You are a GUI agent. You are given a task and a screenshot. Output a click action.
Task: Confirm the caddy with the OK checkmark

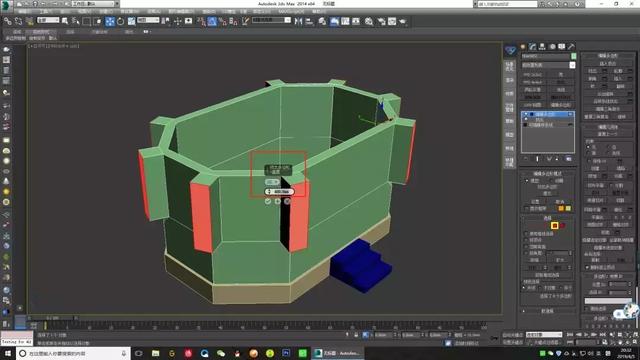point(268,201)
